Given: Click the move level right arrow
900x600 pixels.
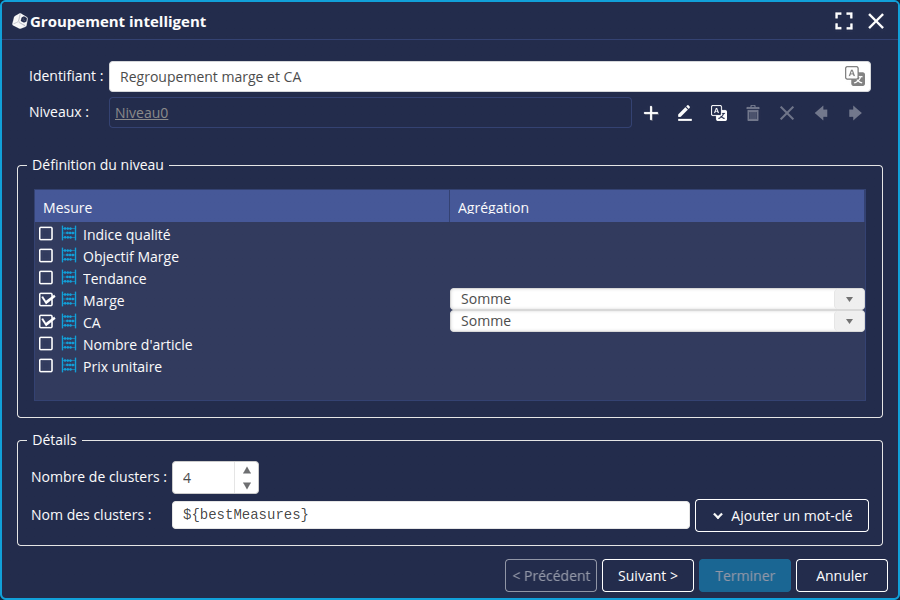Looking at the screenshot, I should (x=855, y=114).
